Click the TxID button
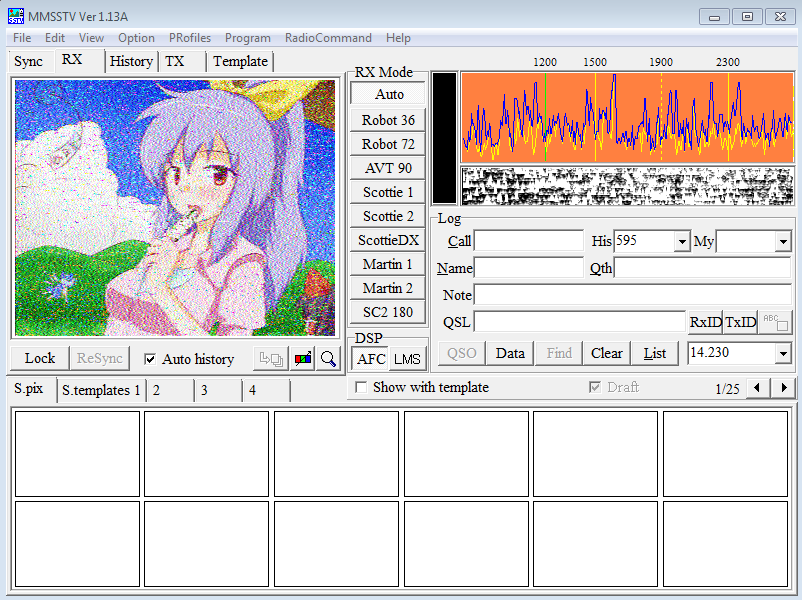 [x=741, y=322]
